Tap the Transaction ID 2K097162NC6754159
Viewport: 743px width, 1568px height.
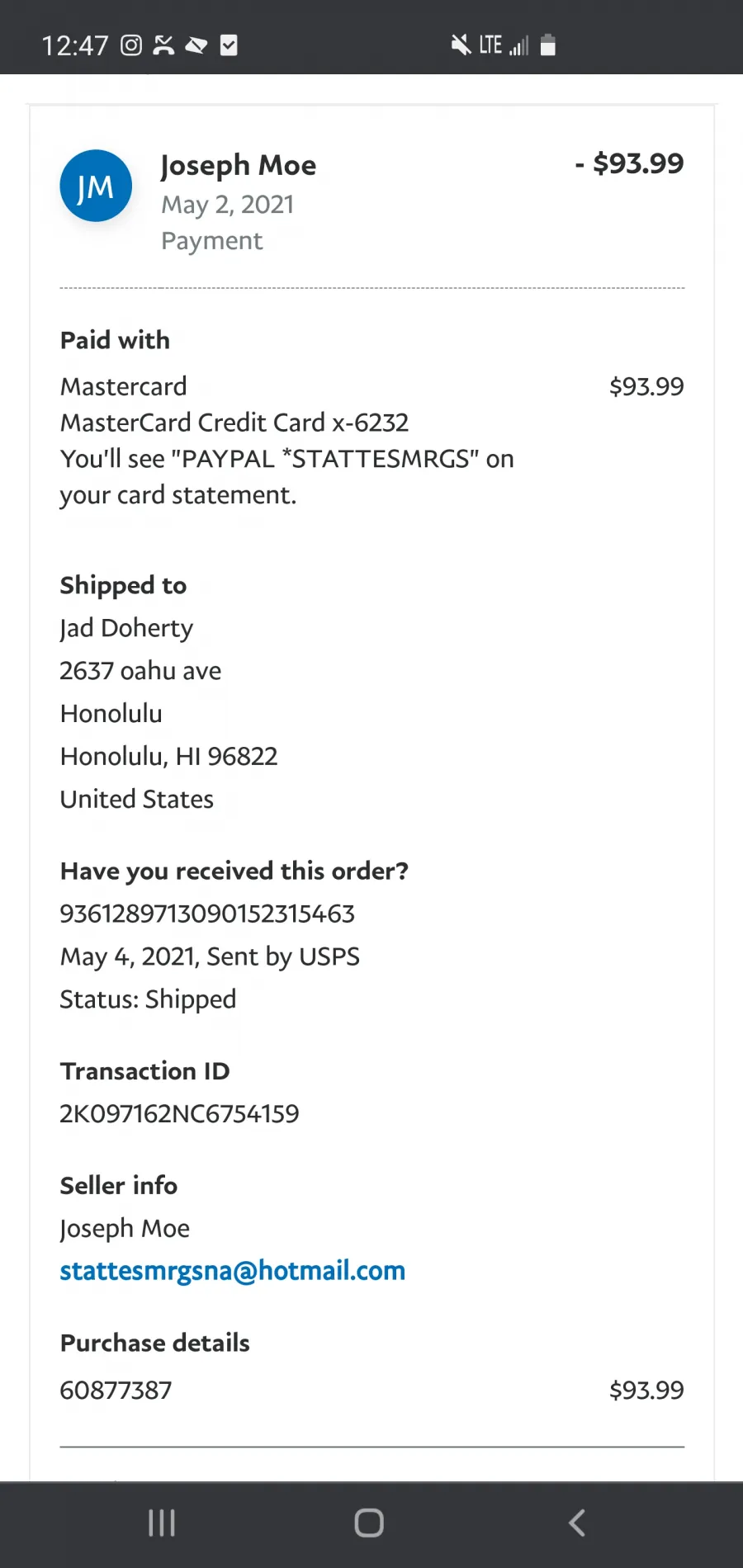point(179,1113)
